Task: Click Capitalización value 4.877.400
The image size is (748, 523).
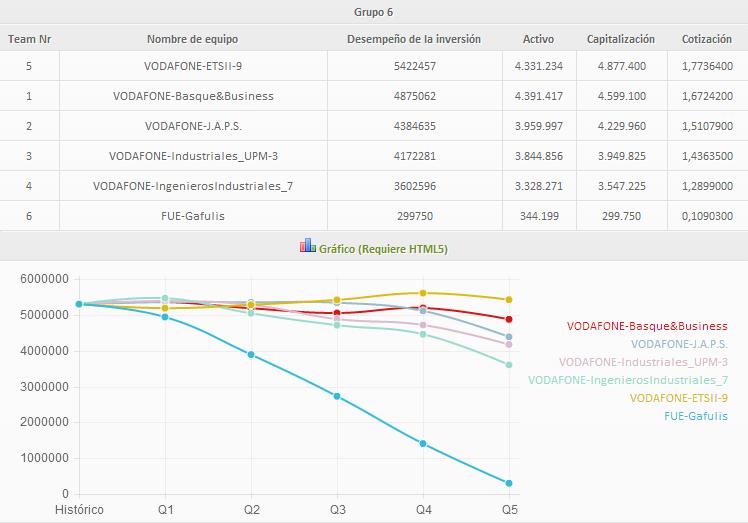Action: pos(622,66)
